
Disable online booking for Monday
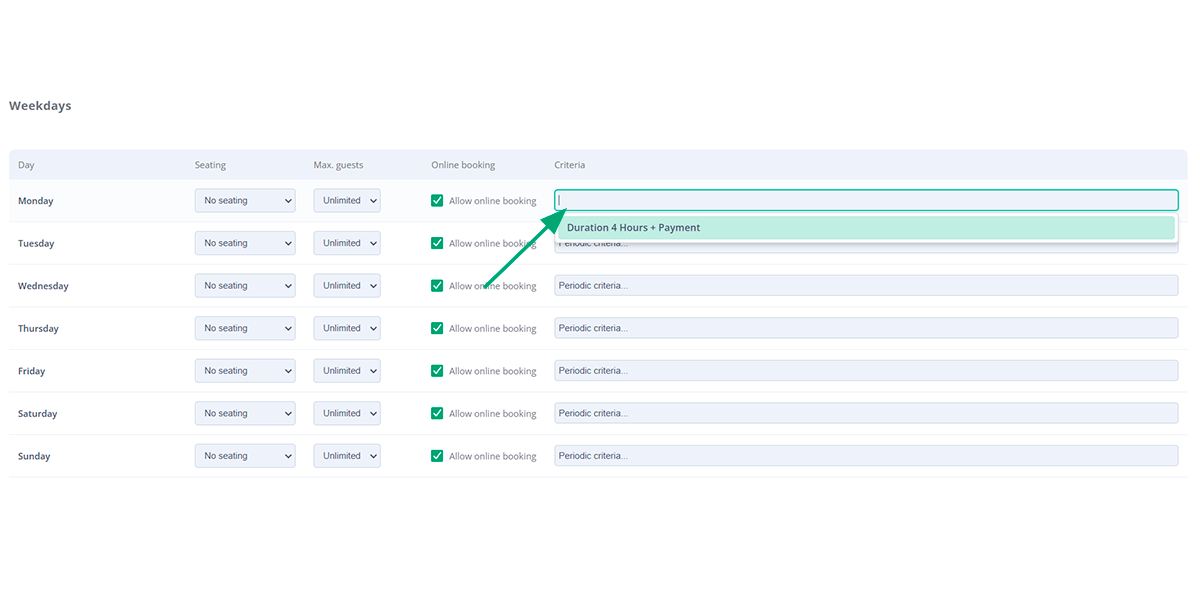click(x=437, y=200)
